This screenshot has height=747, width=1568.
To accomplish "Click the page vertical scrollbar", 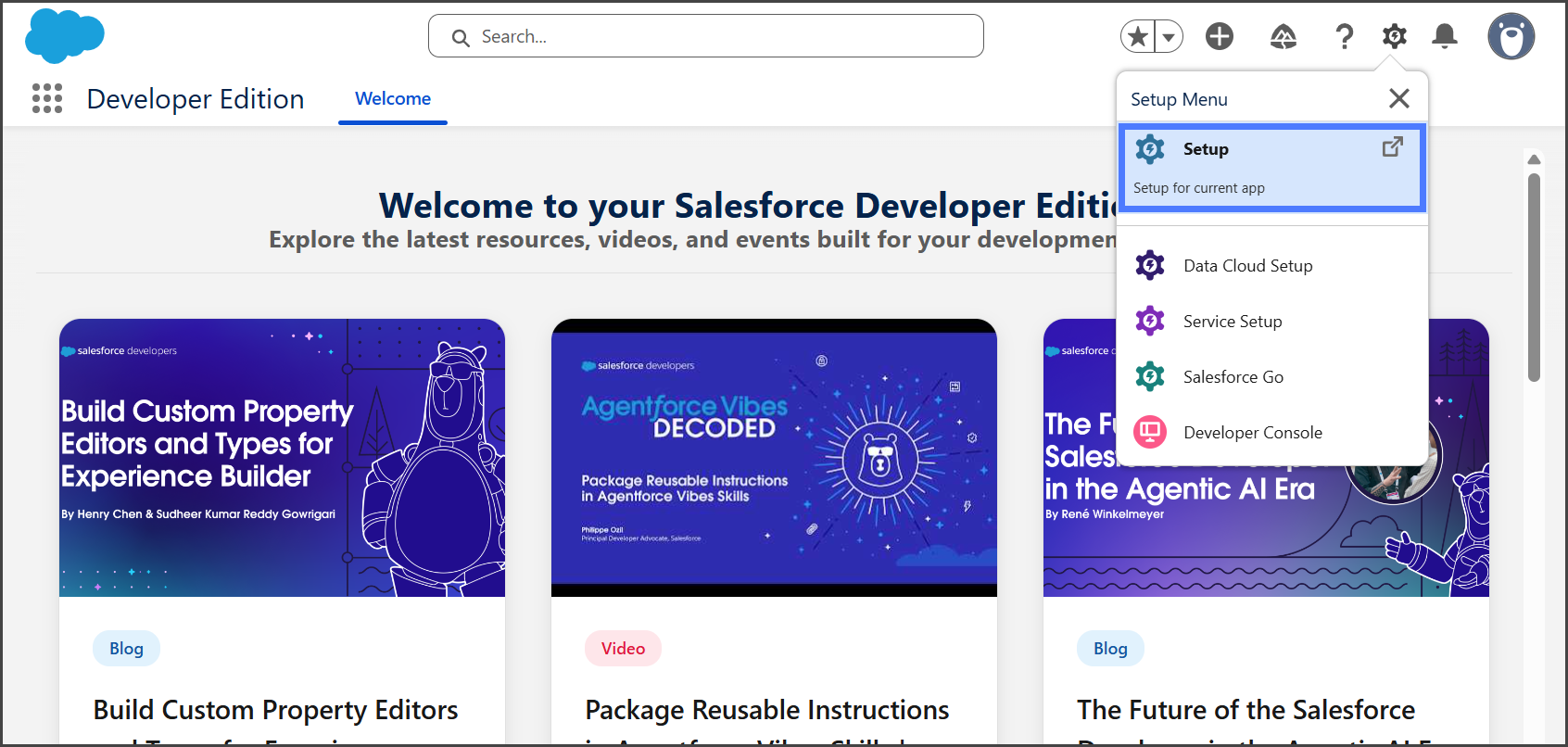I will (x=1534, y=278).
